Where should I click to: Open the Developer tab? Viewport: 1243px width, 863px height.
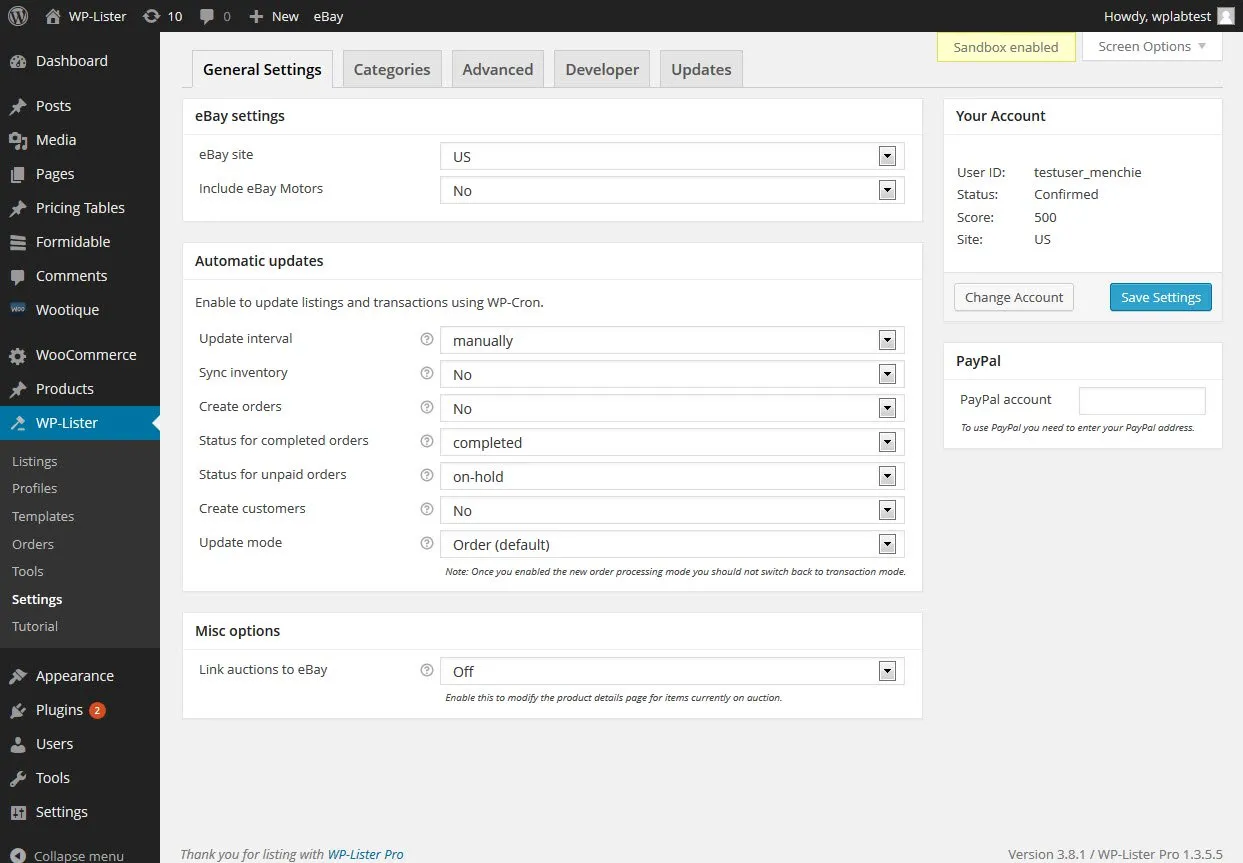pyautogui.click(x=601, y=68)
